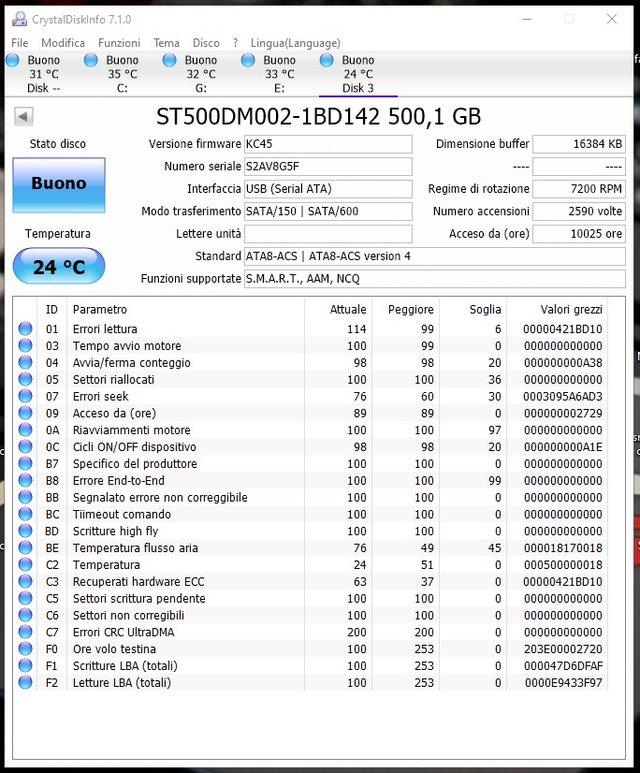Click the status orb for Errori lettura
The height and width of the screenshot is (773, 640).
pos(25,329)
